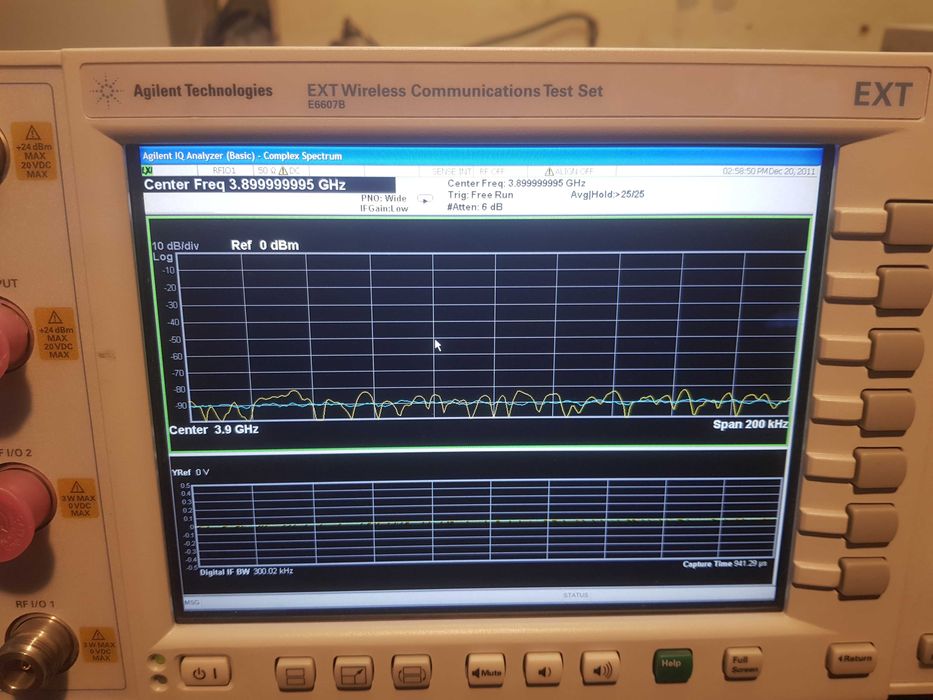Click the 'YRef 0 V' label
Screen dimensions: 933x700
point(190,472)
